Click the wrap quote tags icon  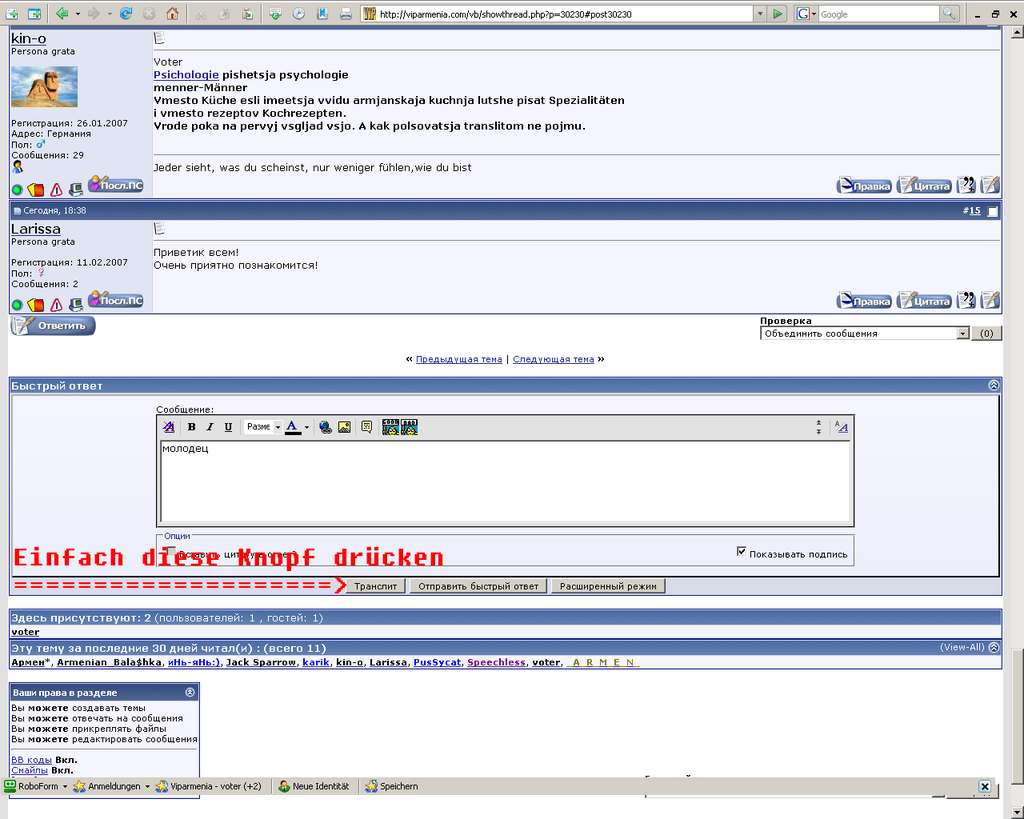(x=367, y=427)
